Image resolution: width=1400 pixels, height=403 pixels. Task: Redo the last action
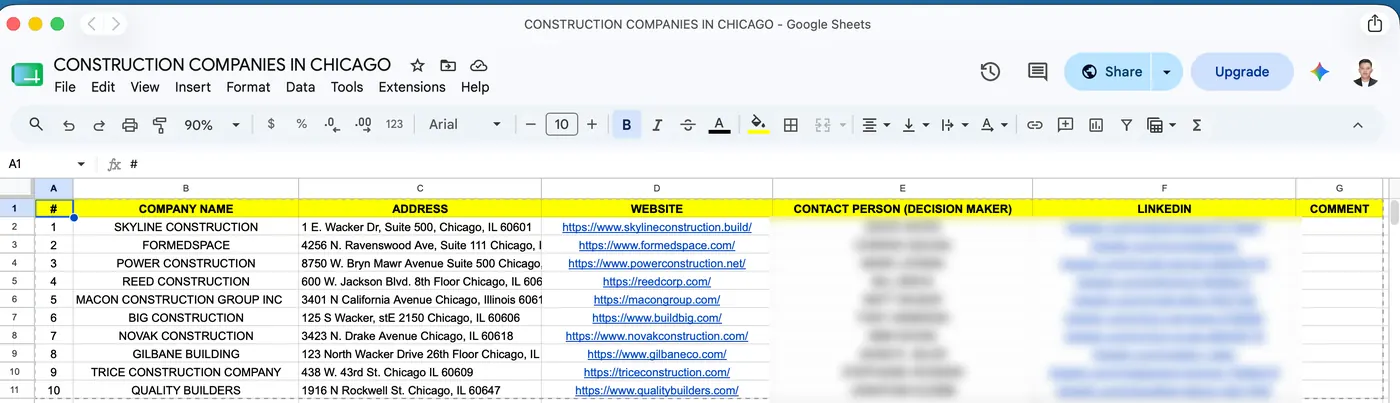(99, 125)
